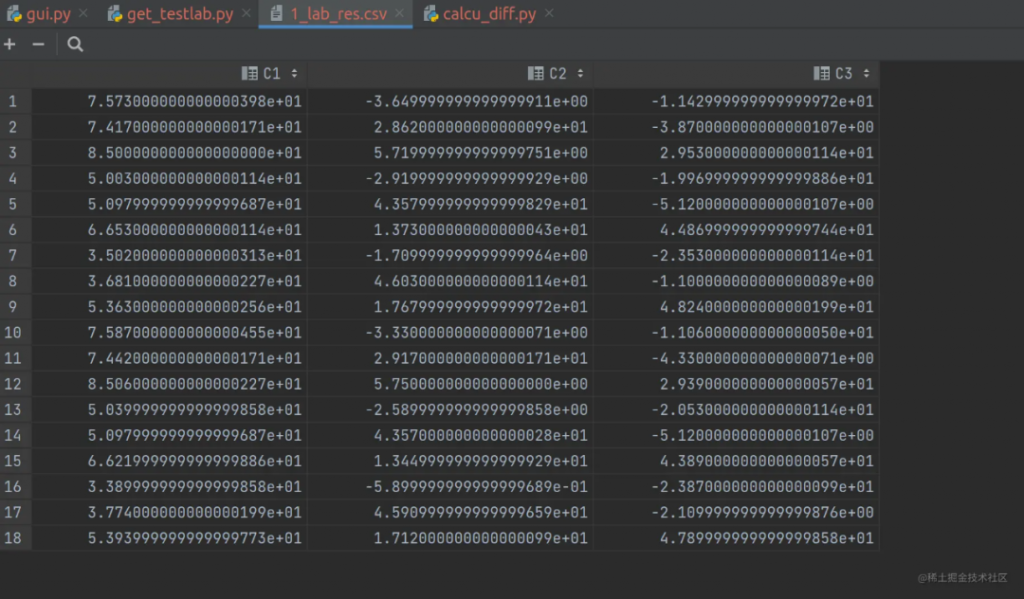Click cell -3.87000000000000107e+00 in row 2

coord(736,127)
